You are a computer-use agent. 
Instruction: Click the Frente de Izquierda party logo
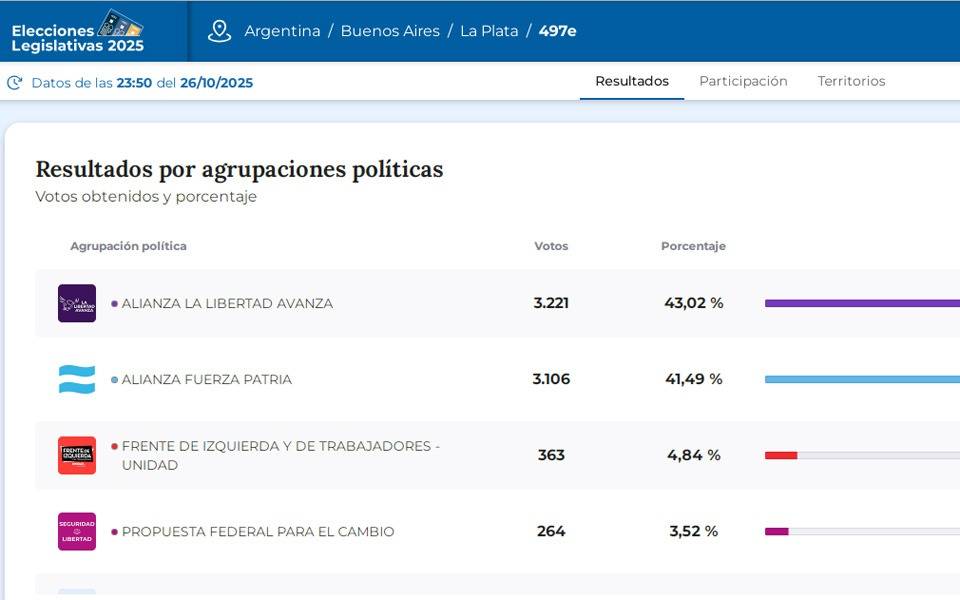point(77,455)
